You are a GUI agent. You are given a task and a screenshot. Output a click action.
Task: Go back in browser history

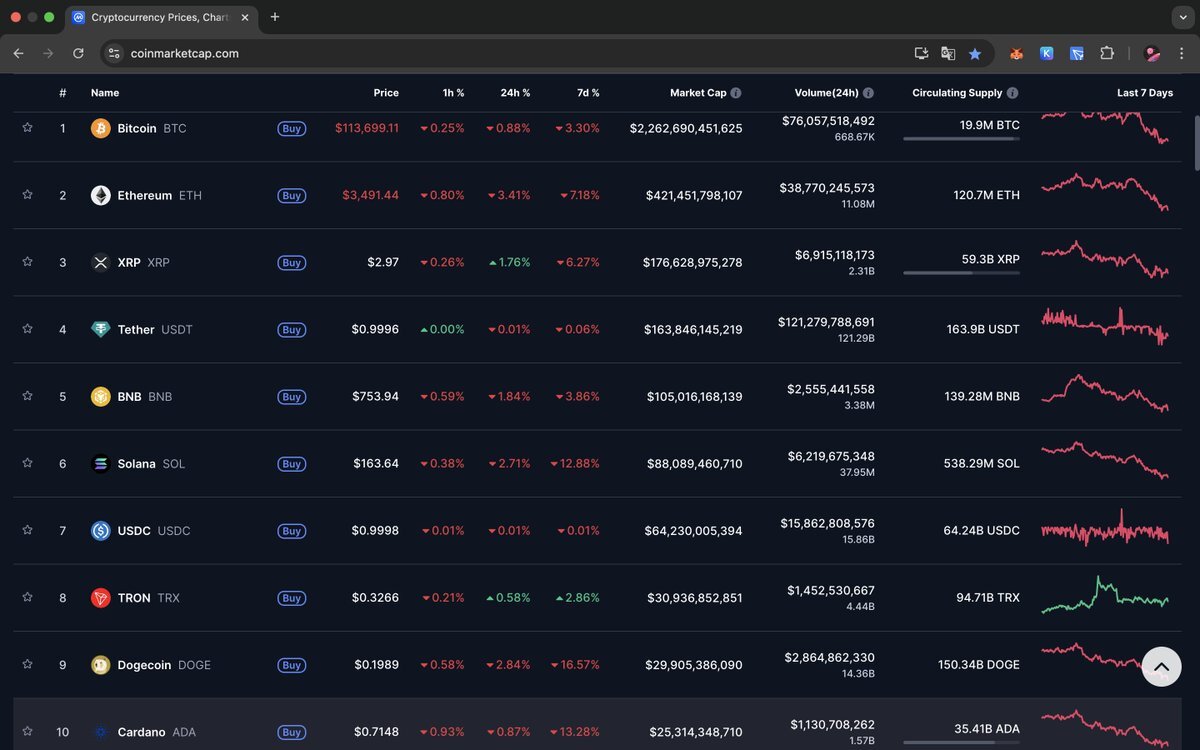click(18, 53)
